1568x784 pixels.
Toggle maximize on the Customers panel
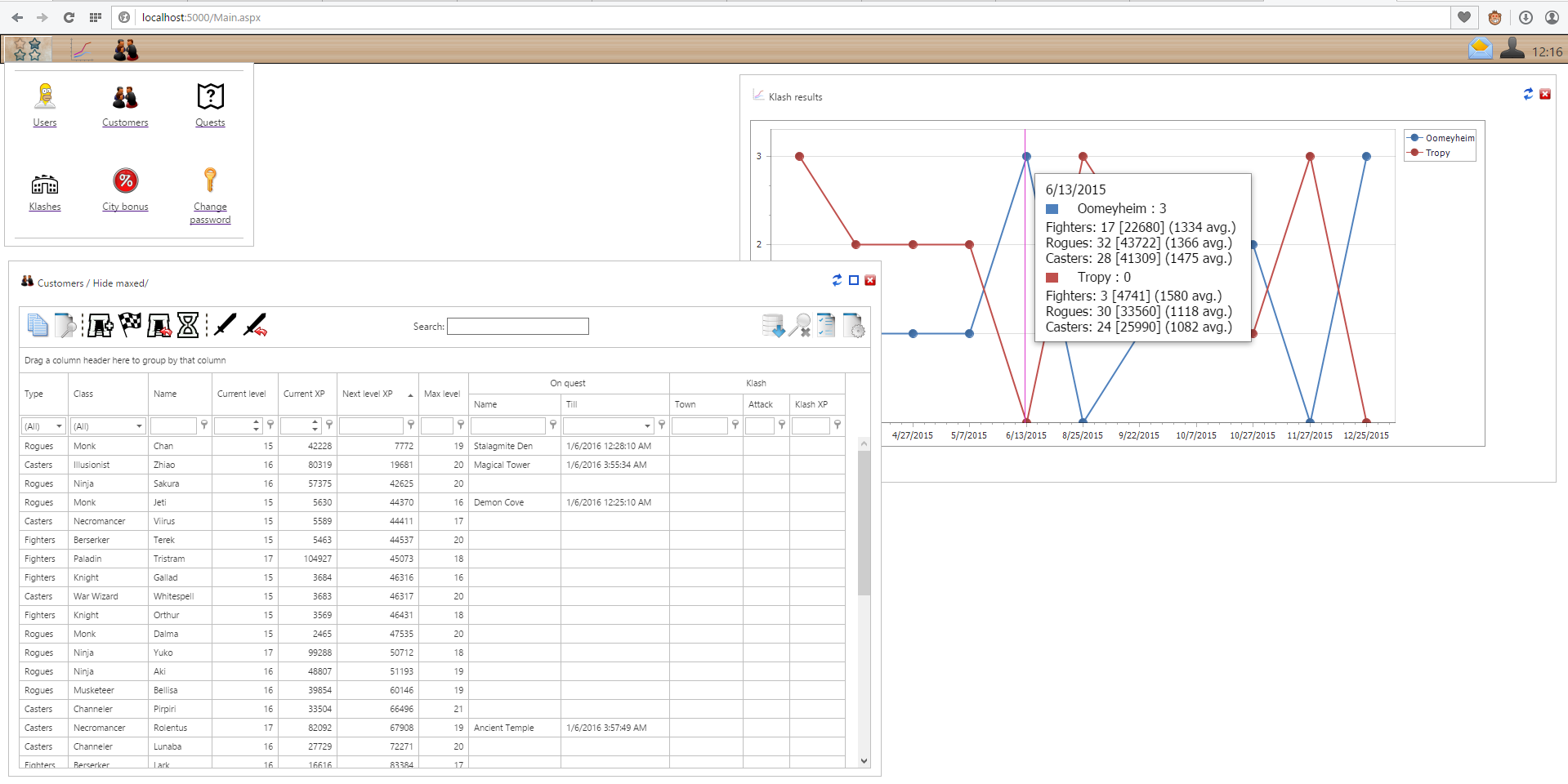[x=854, y=280]
